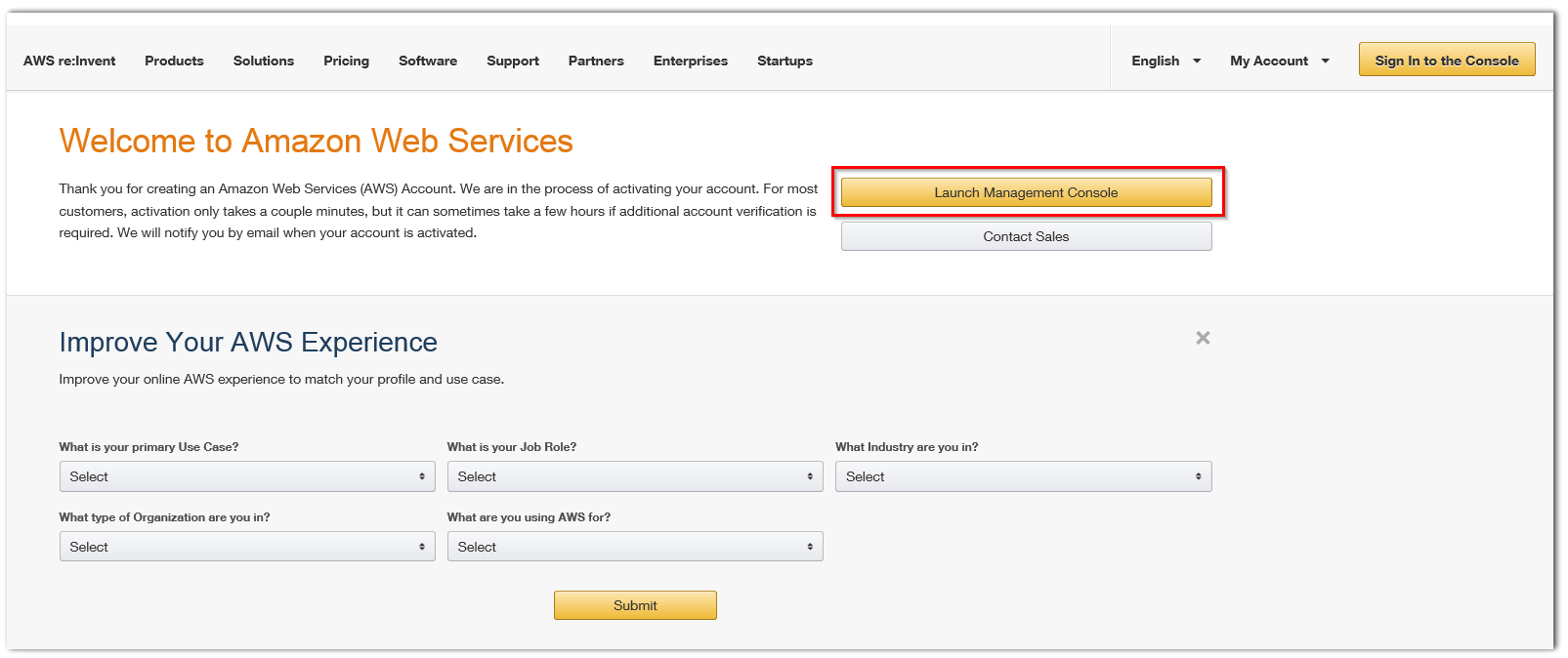This screenshot has height=658, width=1568.
Task: Expand the My Account menu
Action: 1279,61
